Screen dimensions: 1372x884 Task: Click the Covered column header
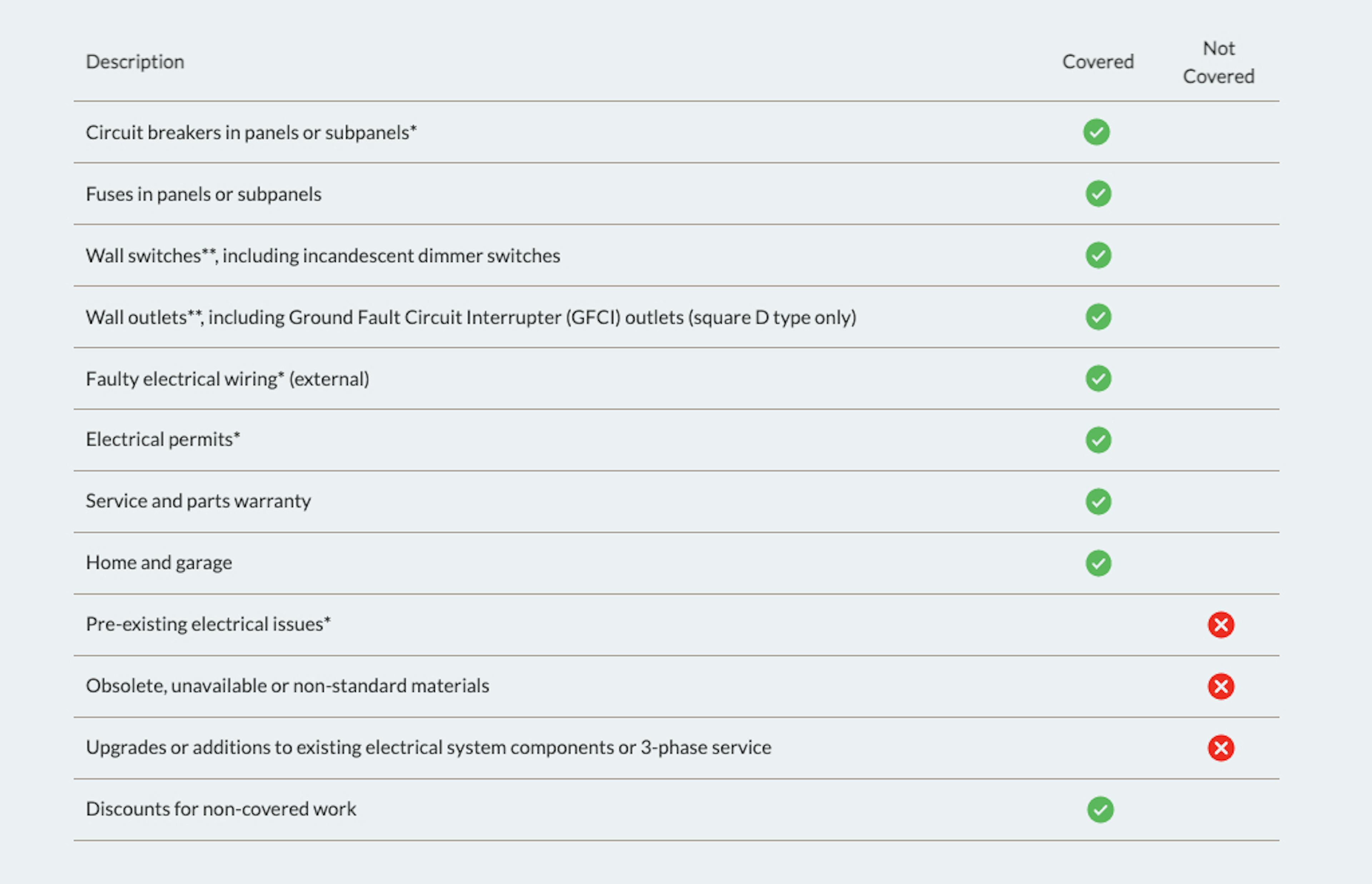(1098, 62)
